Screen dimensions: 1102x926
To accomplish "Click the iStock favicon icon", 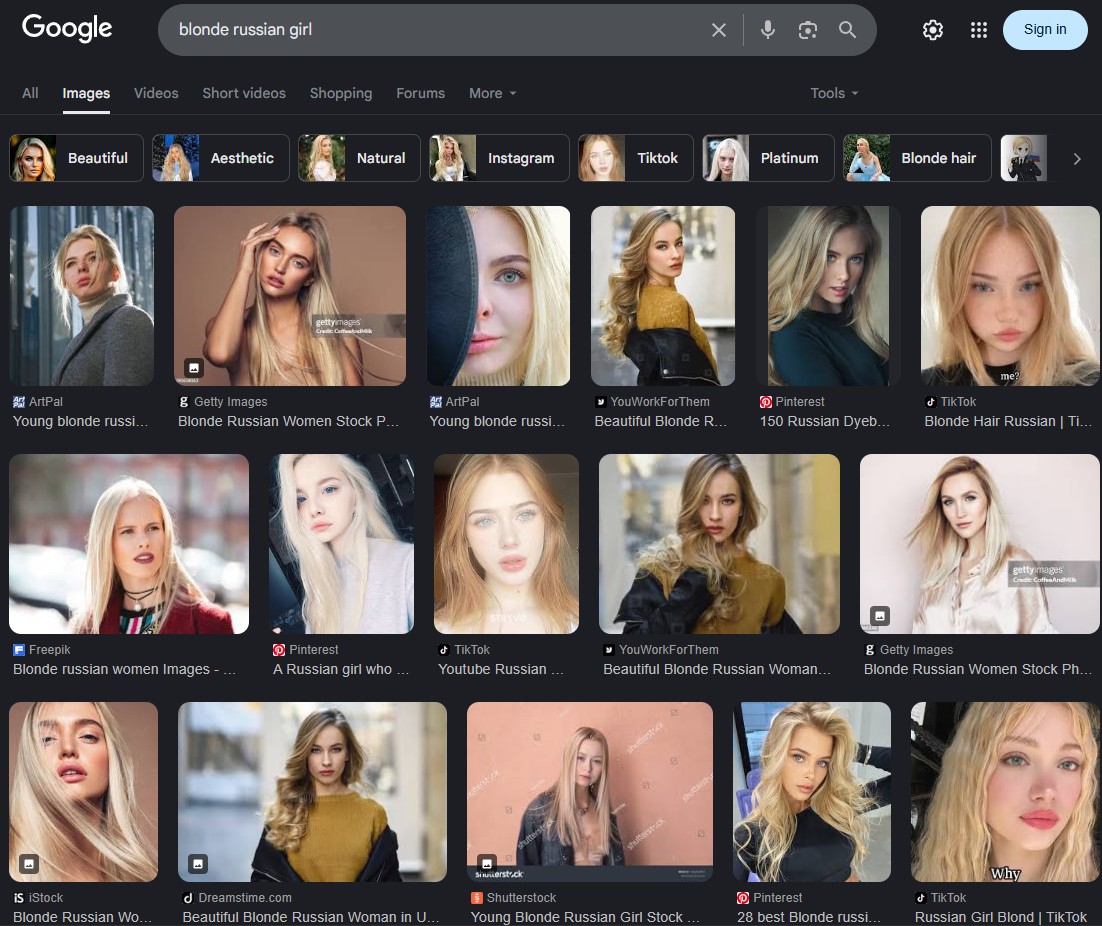I will coord(19,898).
